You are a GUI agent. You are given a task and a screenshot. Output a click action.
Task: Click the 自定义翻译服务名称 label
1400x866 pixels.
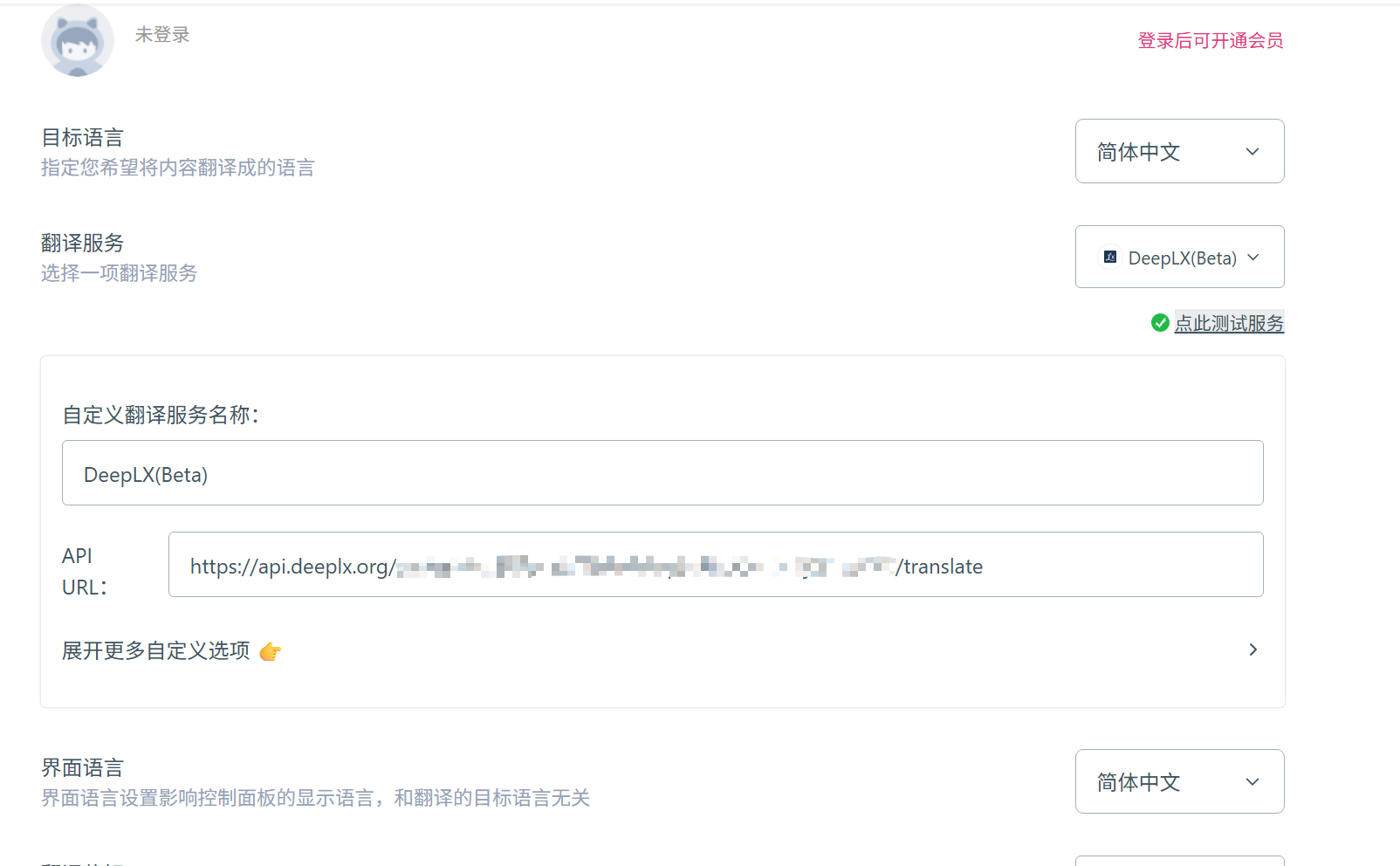[161, 415]
